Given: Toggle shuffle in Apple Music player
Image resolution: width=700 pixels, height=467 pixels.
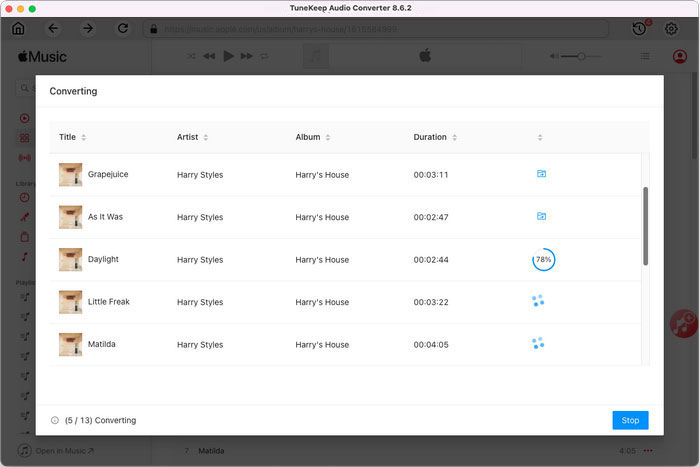Looking at the screenshot, I should (x=191, y=56).
